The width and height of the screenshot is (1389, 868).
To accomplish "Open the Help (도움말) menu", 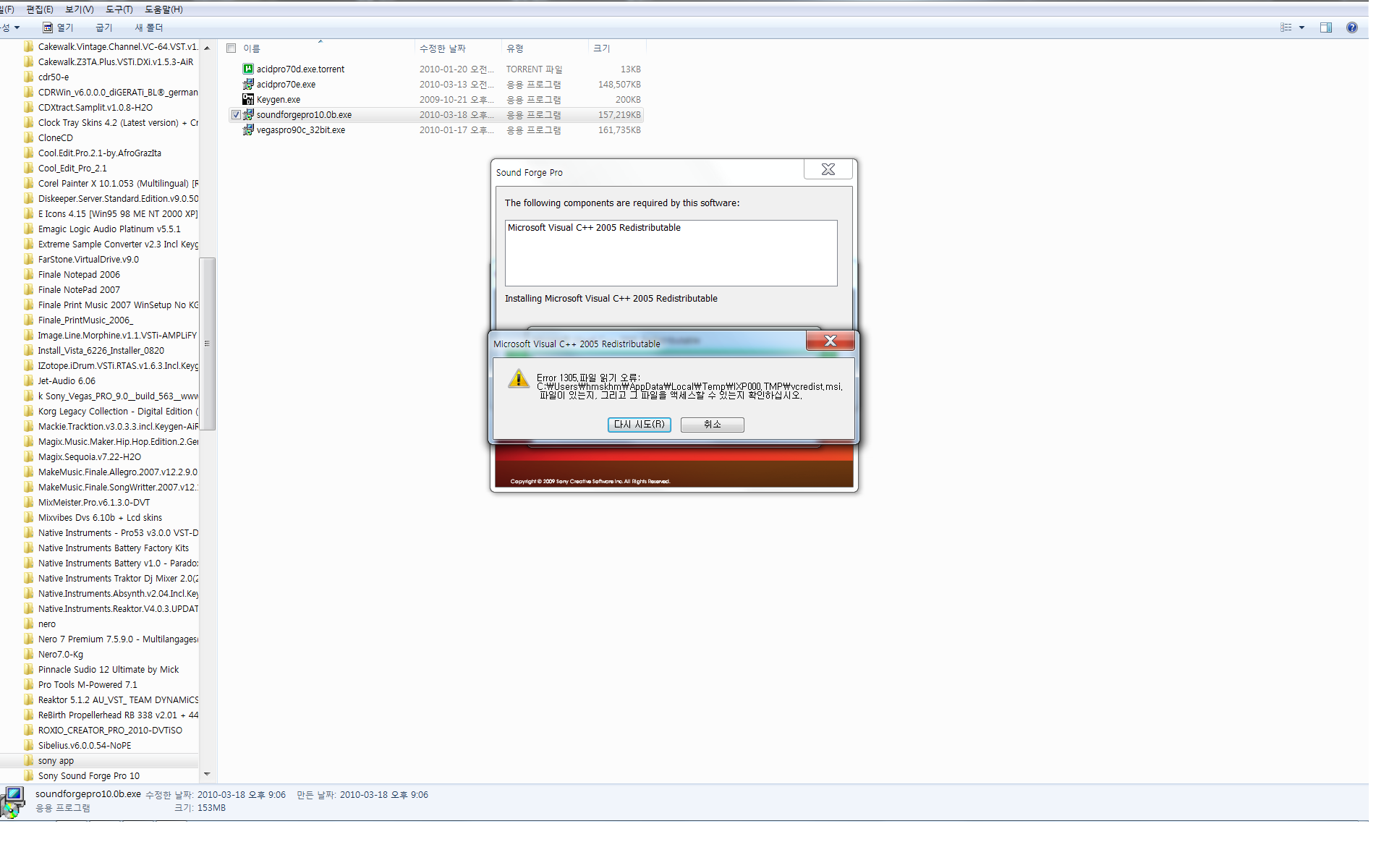I will (x=163, y=9).
